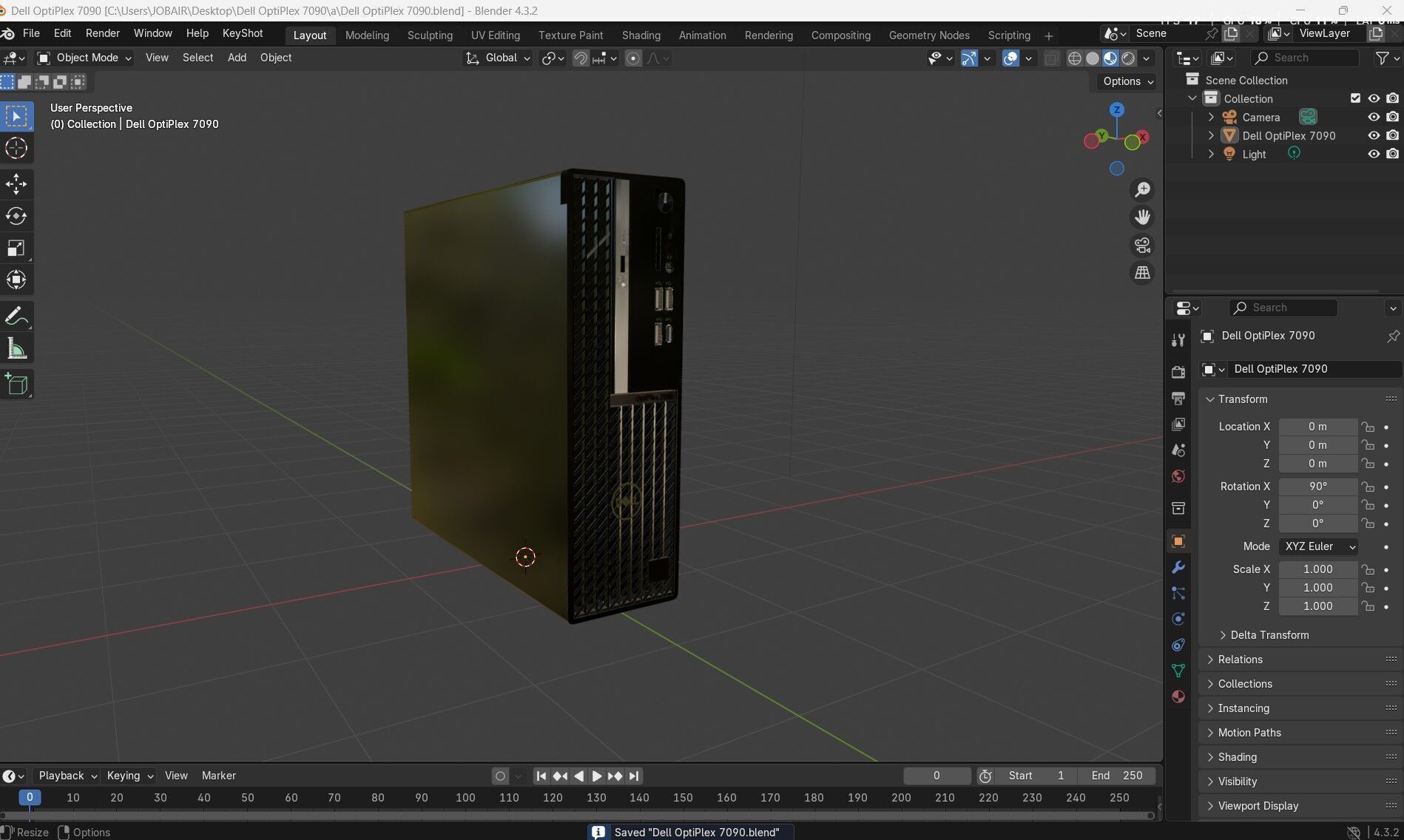The height and width of the screenshot is (840, 1404).
Task: Click the viewport pan hand icon
Action: [x=1143, y=217]
